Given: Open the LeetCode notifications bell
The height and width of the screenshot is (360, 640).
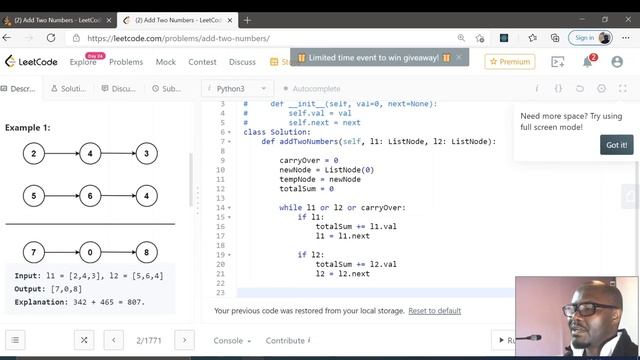Looking at the screenshot, I should [587, 62].
